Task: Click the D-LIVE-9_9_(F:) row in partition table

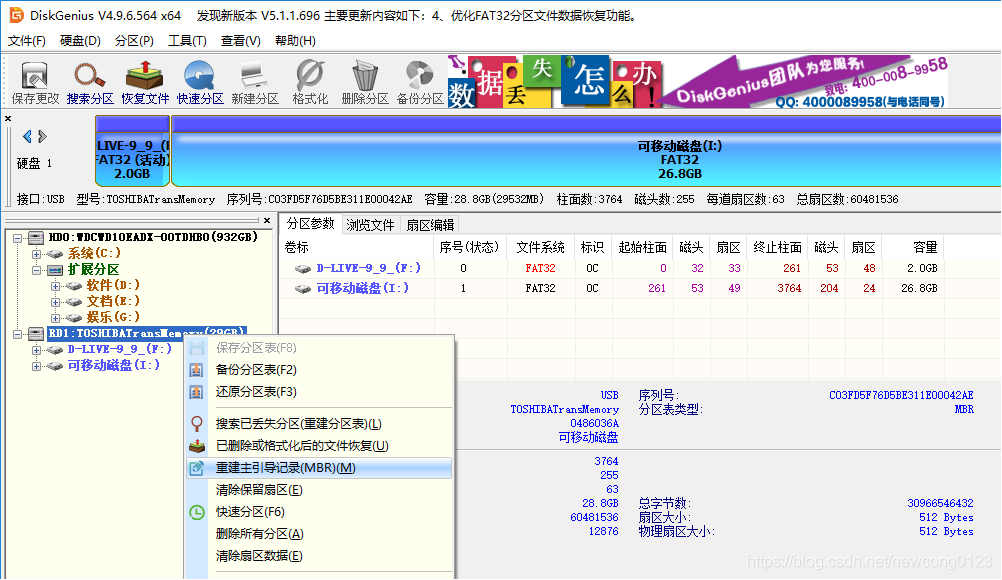Action: click(613, 268)
